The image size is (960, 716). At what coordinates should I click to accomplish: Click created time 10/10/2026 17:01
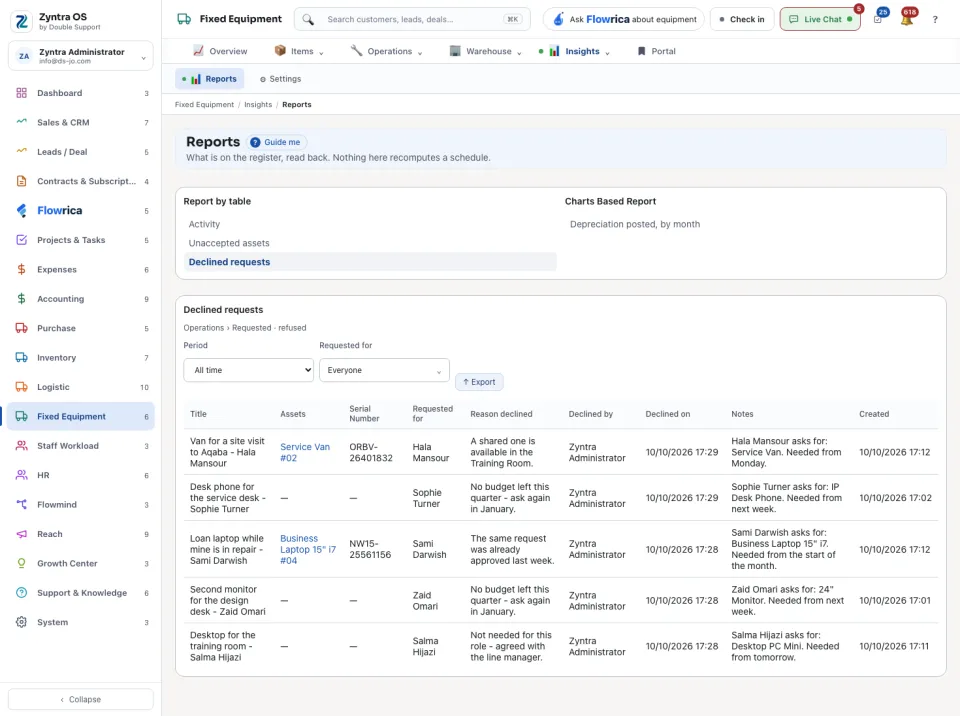(x=894, y=601)
